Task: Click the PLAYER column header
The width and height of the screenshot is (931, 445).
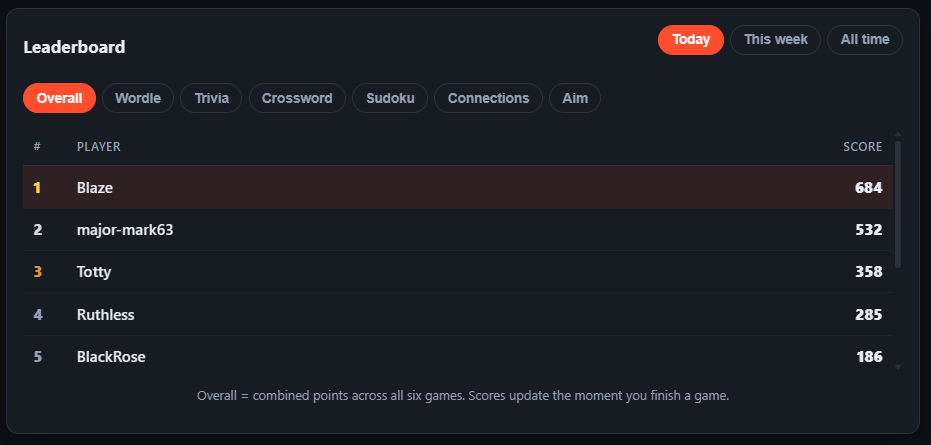Action: click(x=99, y=147)
